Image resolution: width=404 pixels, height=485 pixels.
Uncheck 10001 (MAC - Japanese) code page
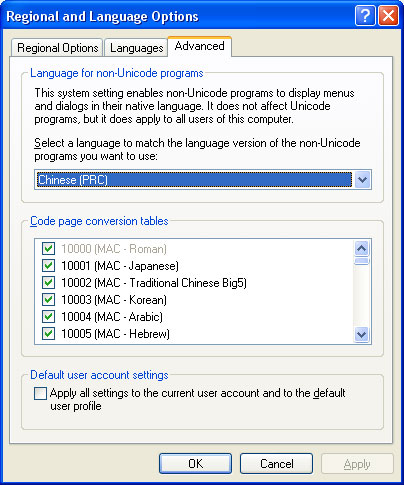(49, 266)
